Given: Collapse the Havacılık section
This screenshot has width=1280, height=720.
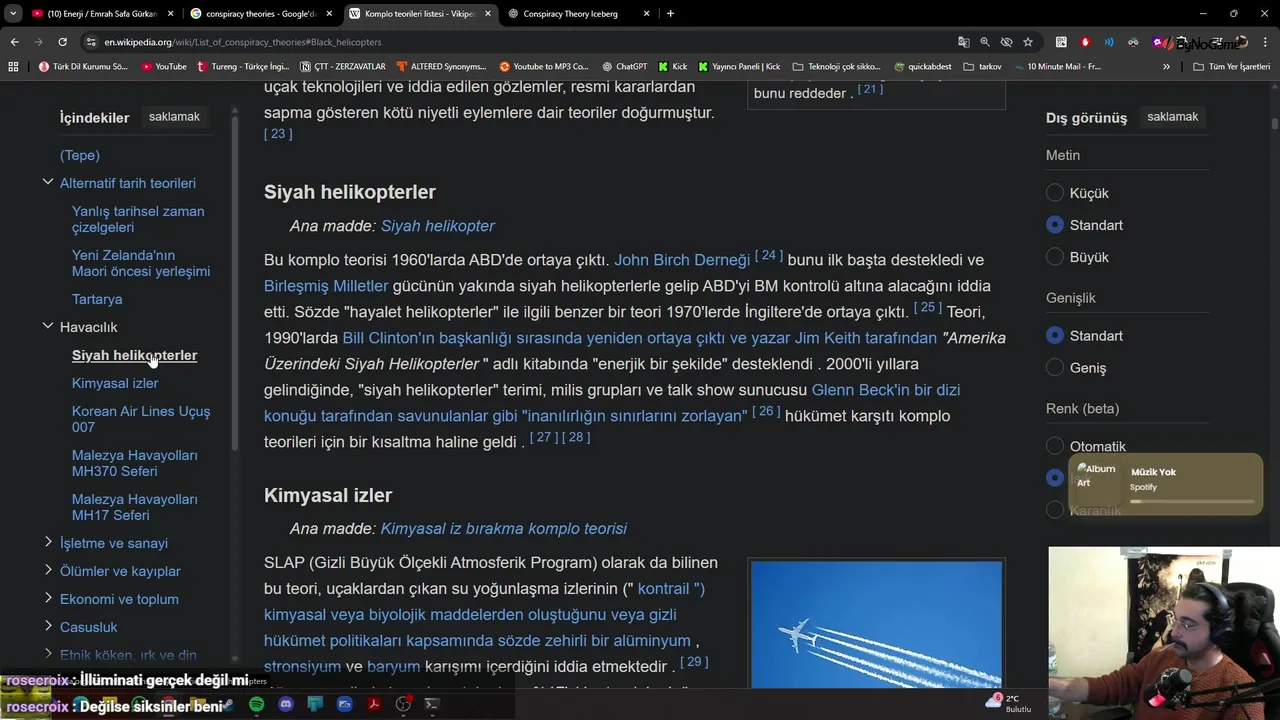Looking at the screenshot, I should pos(47,326).
